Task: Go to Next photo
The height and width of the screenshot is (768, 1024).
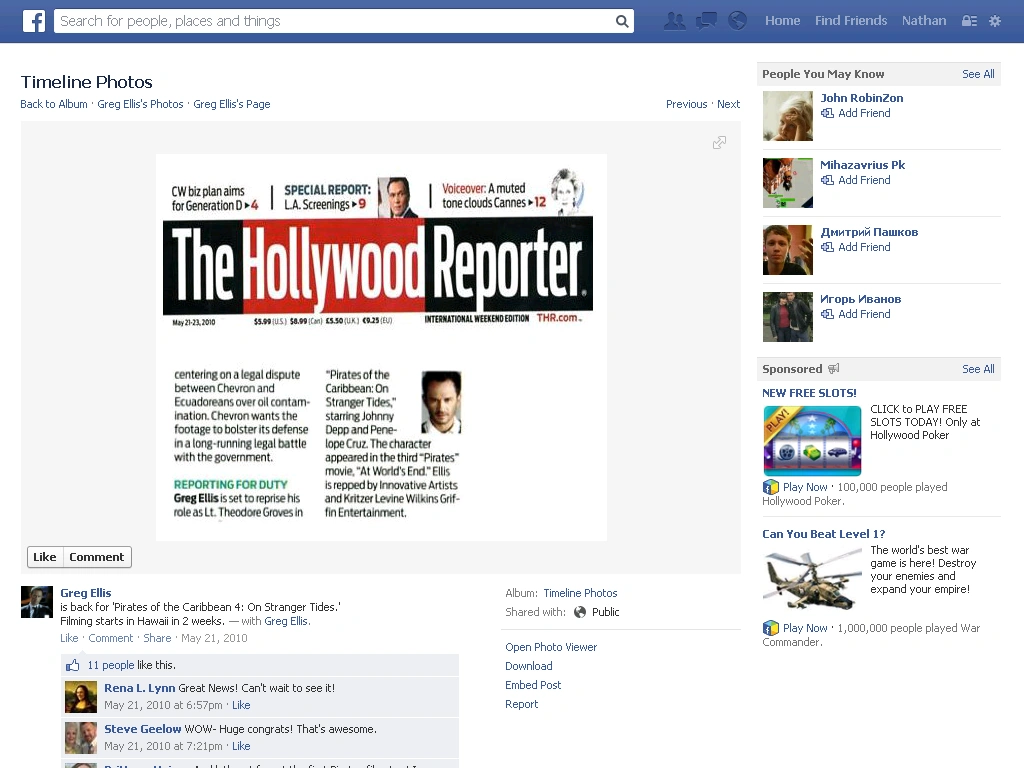Action: (x=728, y=104)
